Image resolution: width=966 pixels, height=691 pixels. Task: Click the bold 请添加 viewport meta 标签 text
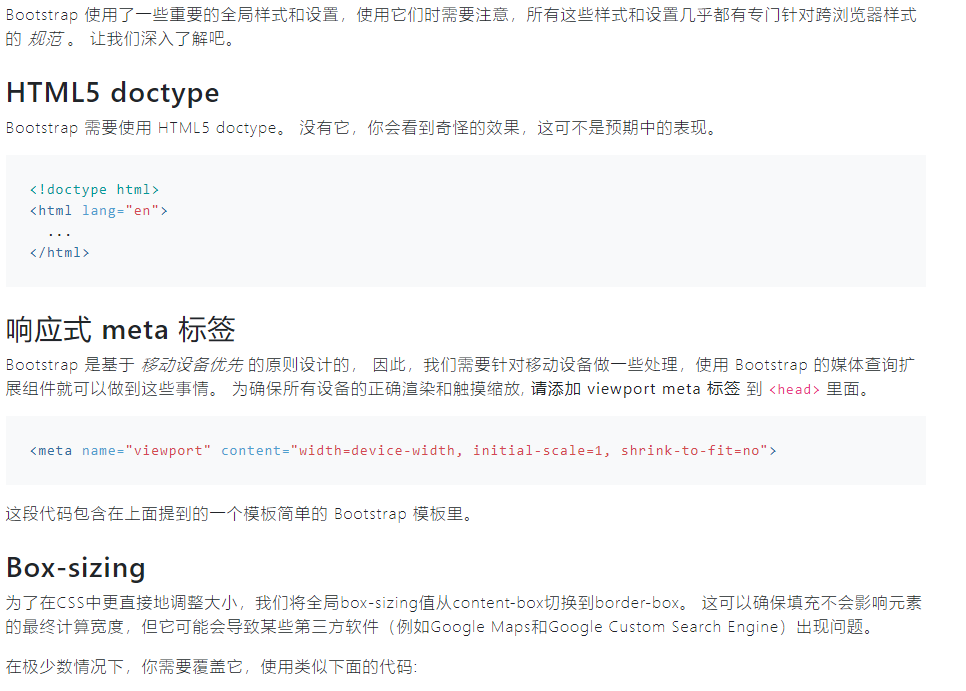pyautogui.click(x=636, y=389)
